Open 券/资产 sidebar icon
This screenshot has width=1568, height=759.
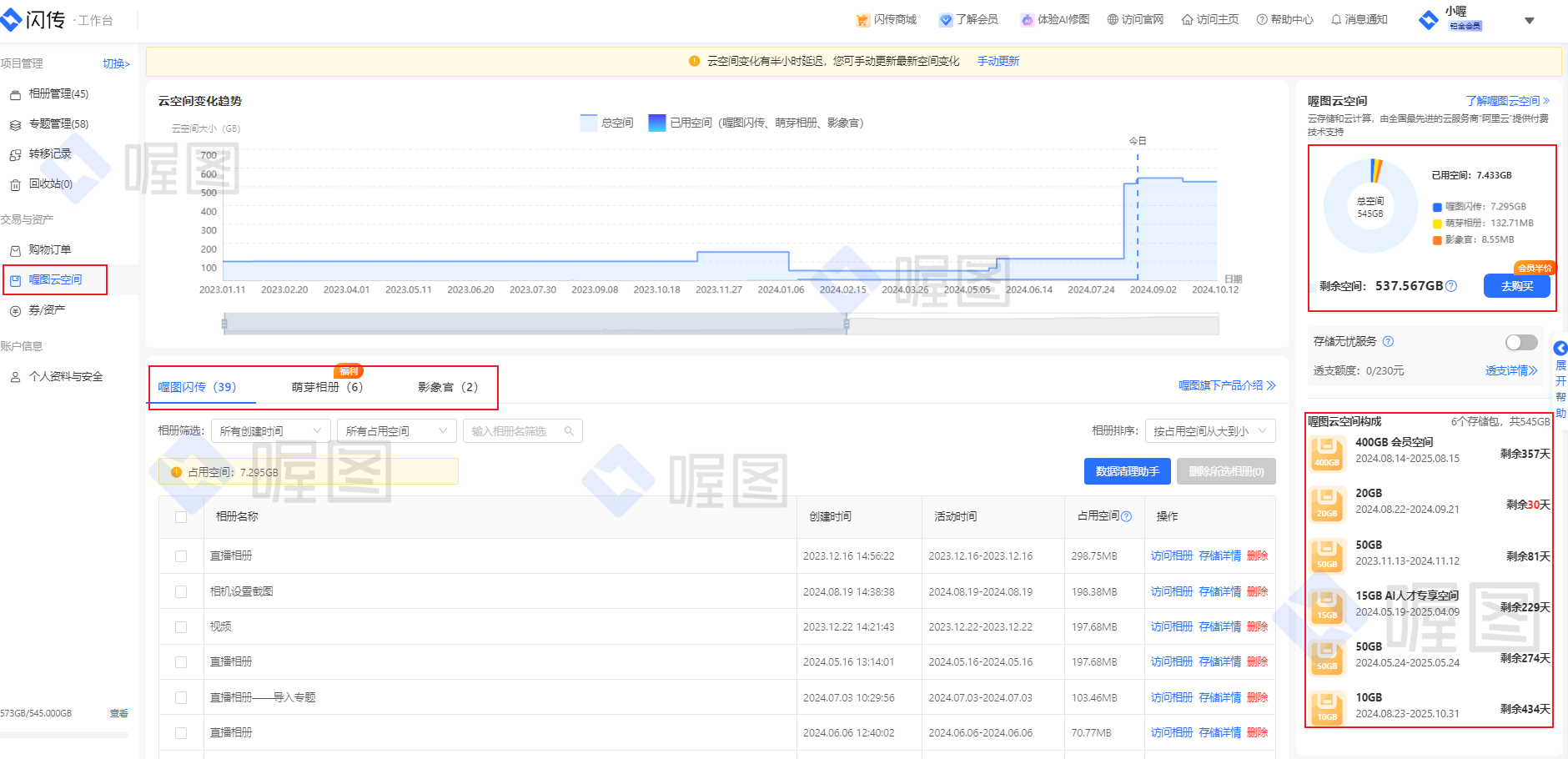(x=15, y=311)
